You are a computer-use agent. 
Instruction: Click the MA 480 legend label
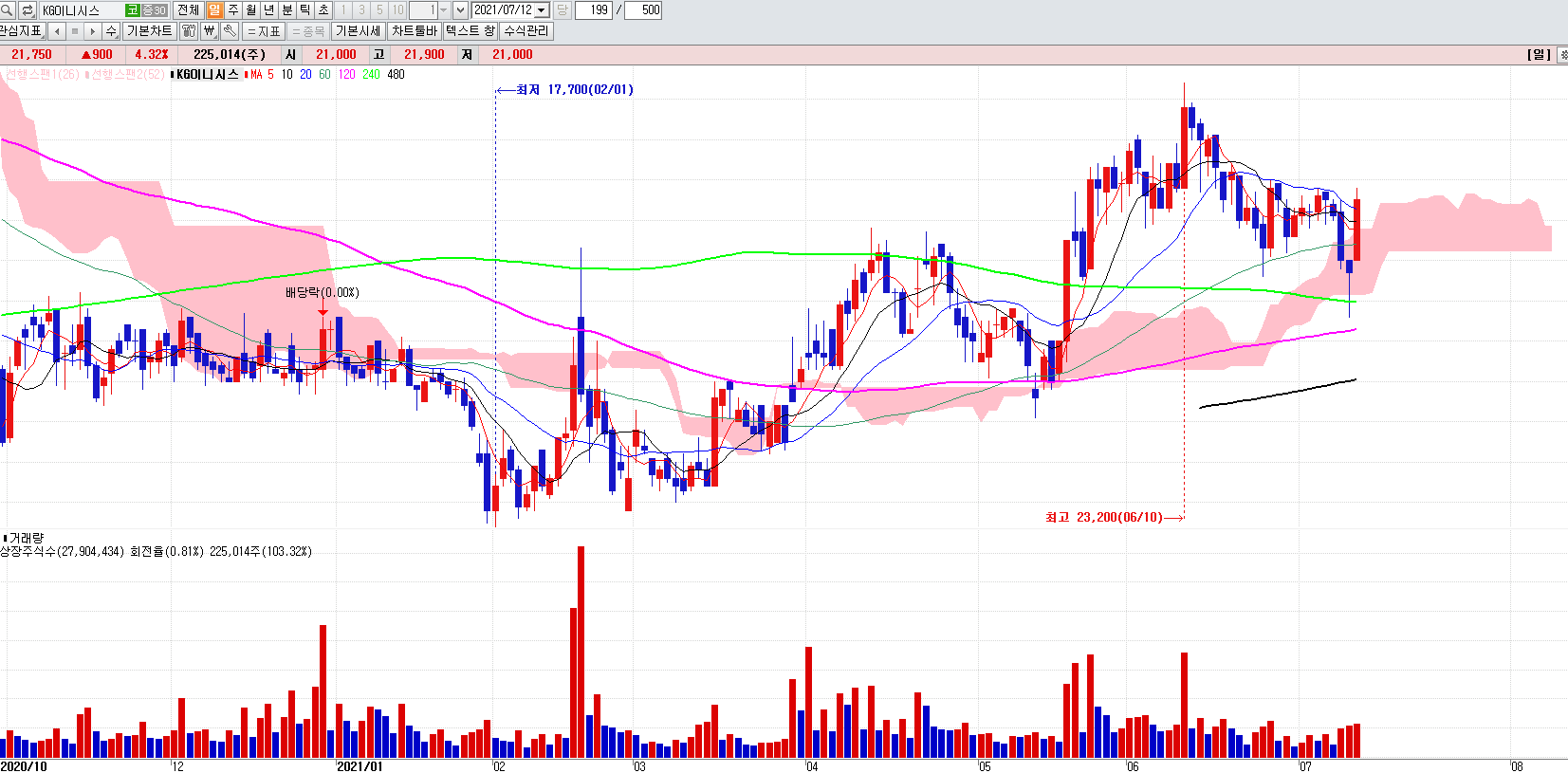coord(396,74)
